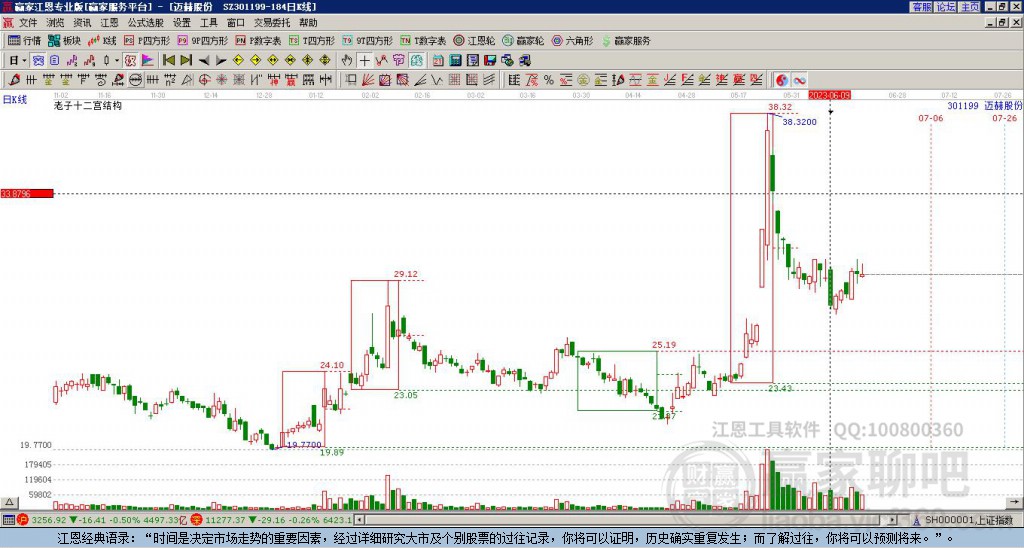Image resolution: width=1024 pixels, height=548 pixels.
Task: Click the 11277.37 index value in status bar
Action: click(227, 520)
